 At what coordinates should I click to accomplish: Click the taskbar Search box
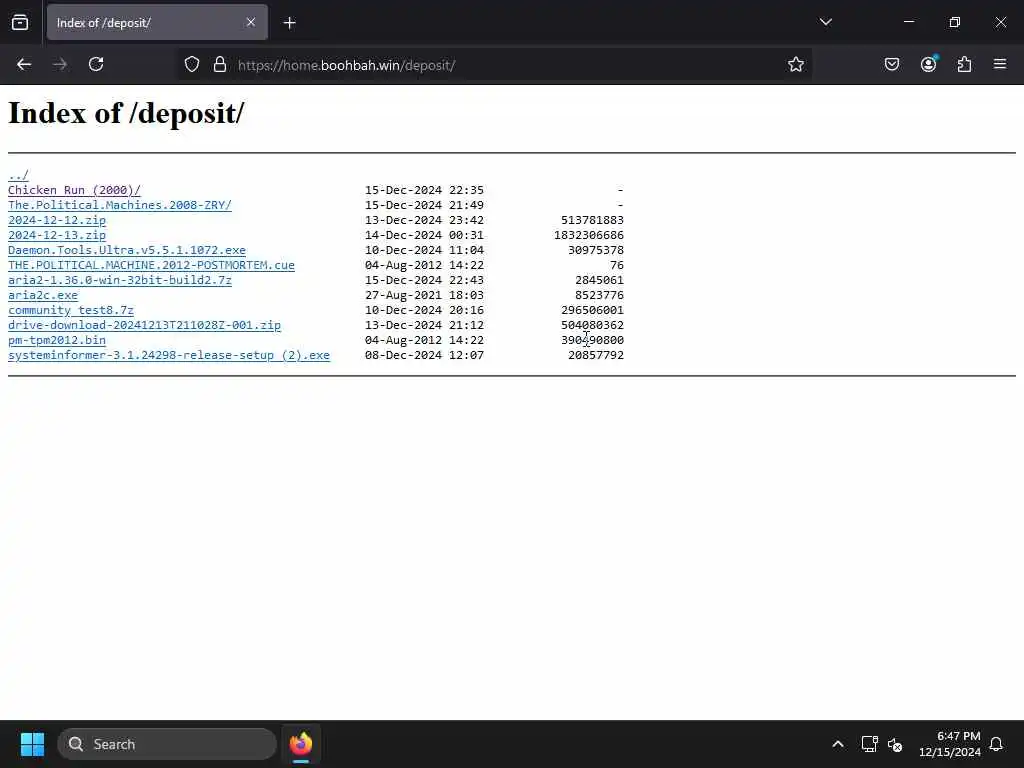click(167, 744)
